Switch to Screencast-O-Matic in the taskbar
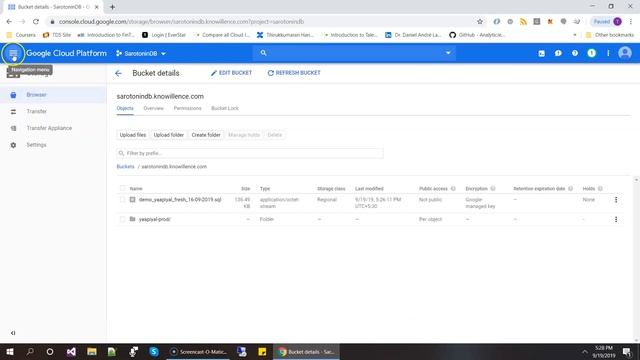This screenshot has width=640, height=360. click(x=198, y=351)
